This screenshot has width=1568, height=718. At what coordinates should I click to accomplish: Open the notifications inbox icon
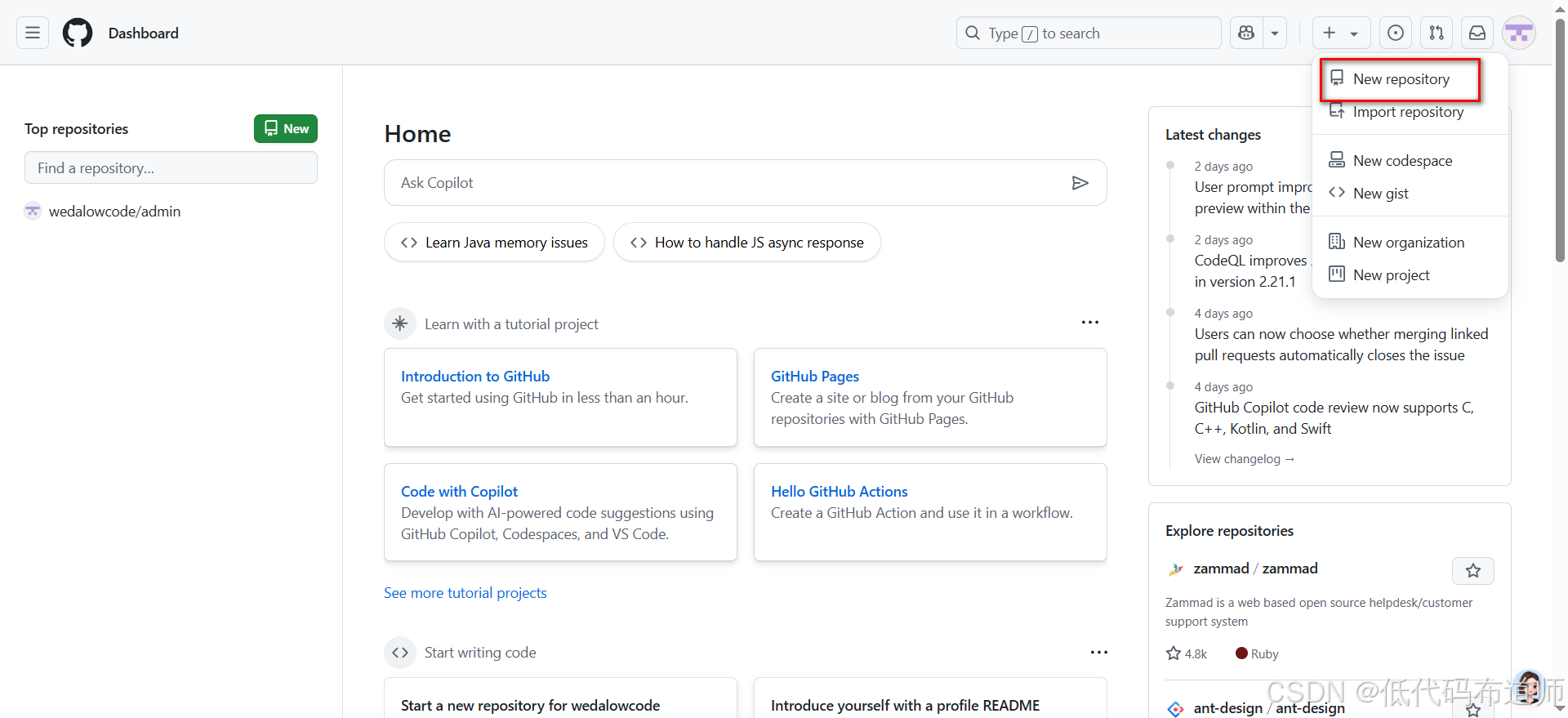point(1477,33)
